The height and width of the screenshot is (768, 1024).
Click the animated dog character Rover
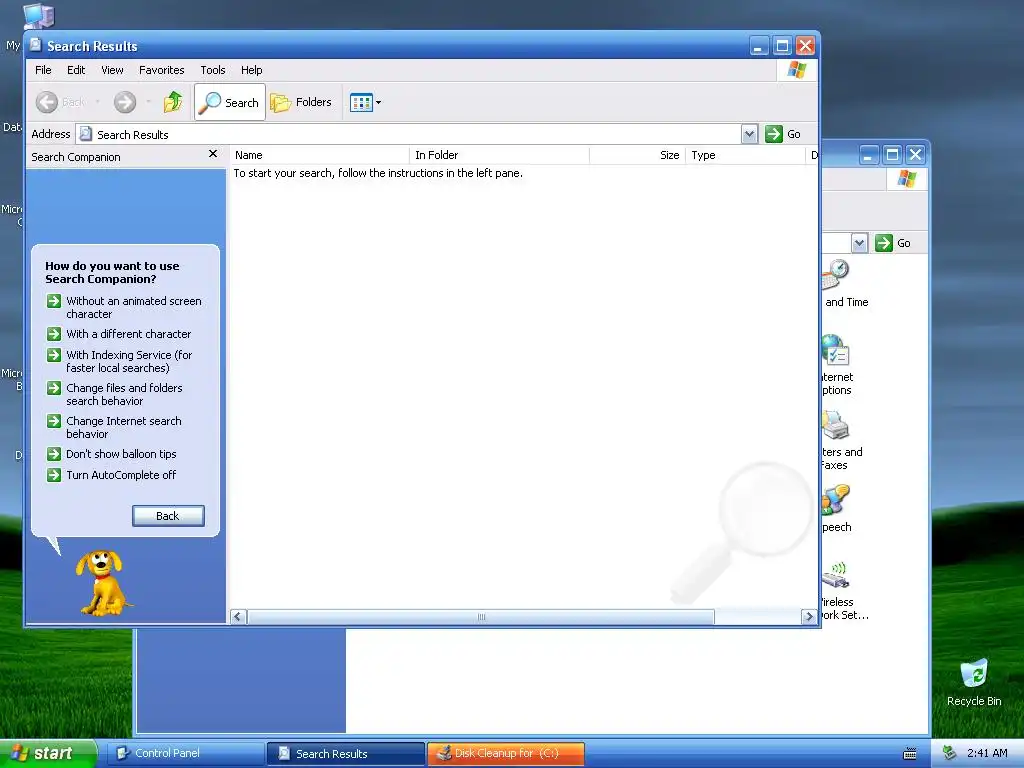(102, 583)
